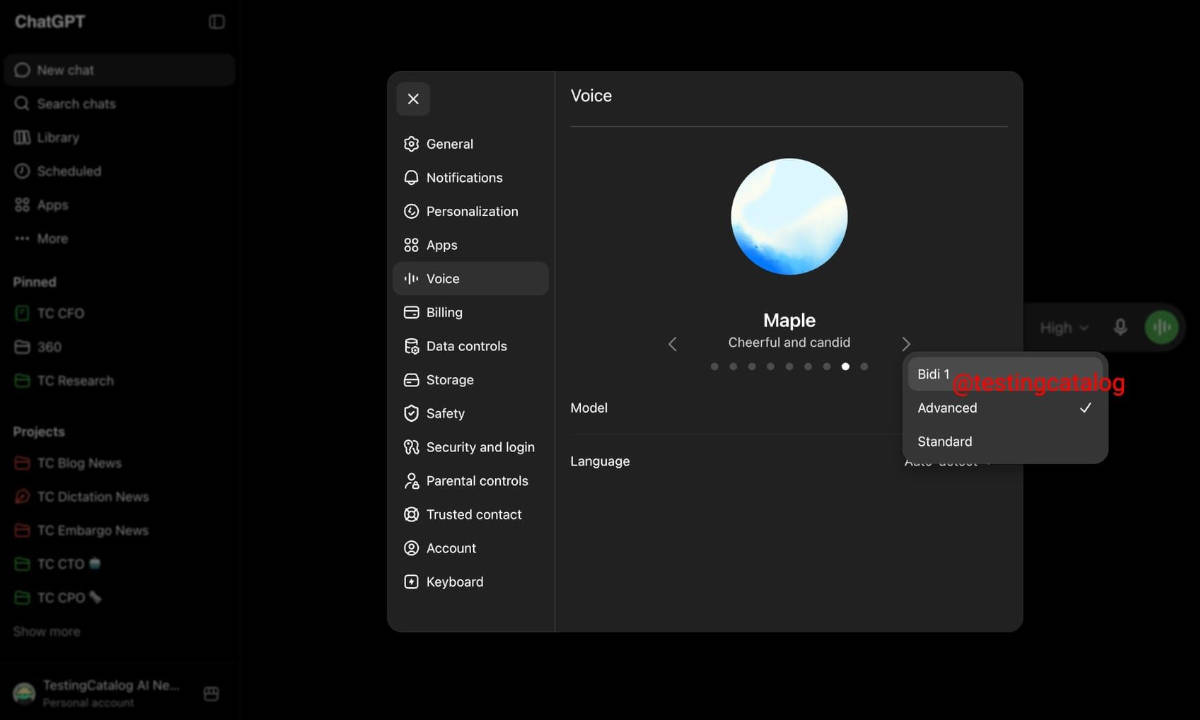Show previous voice with left arrow
Screen dimensions: 1200x720
click(x=672, y=344)
